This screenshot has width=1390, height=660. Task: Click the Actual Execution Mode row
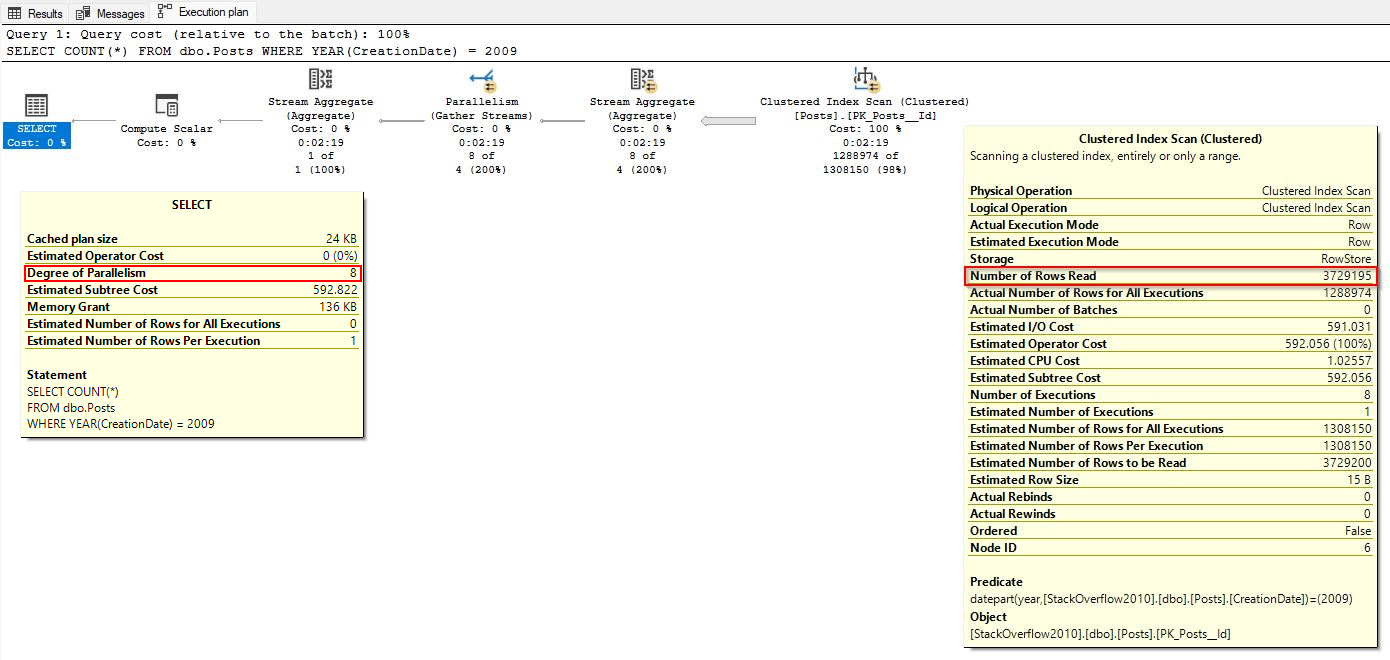pos(1171,225)
